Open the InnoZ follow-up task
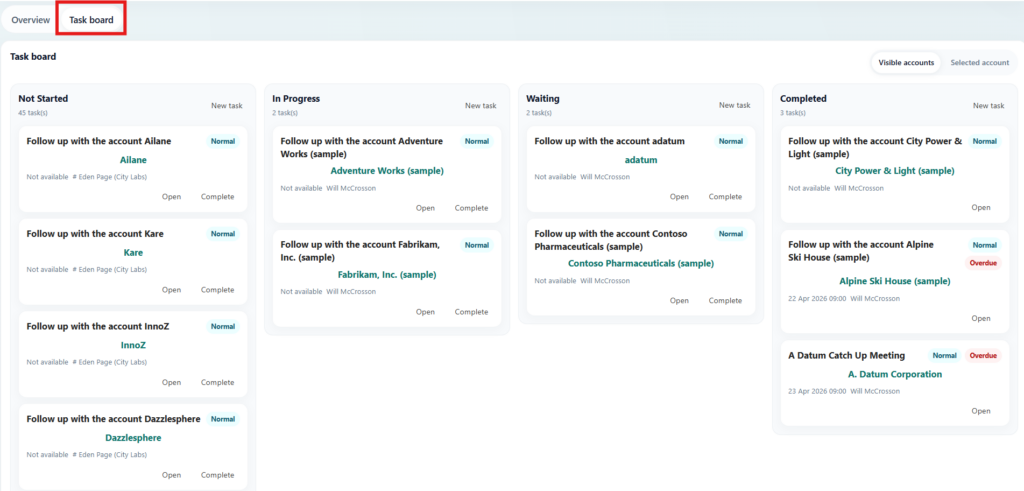This screenshot has height=491, width=1024. click(x=171, y=382)
